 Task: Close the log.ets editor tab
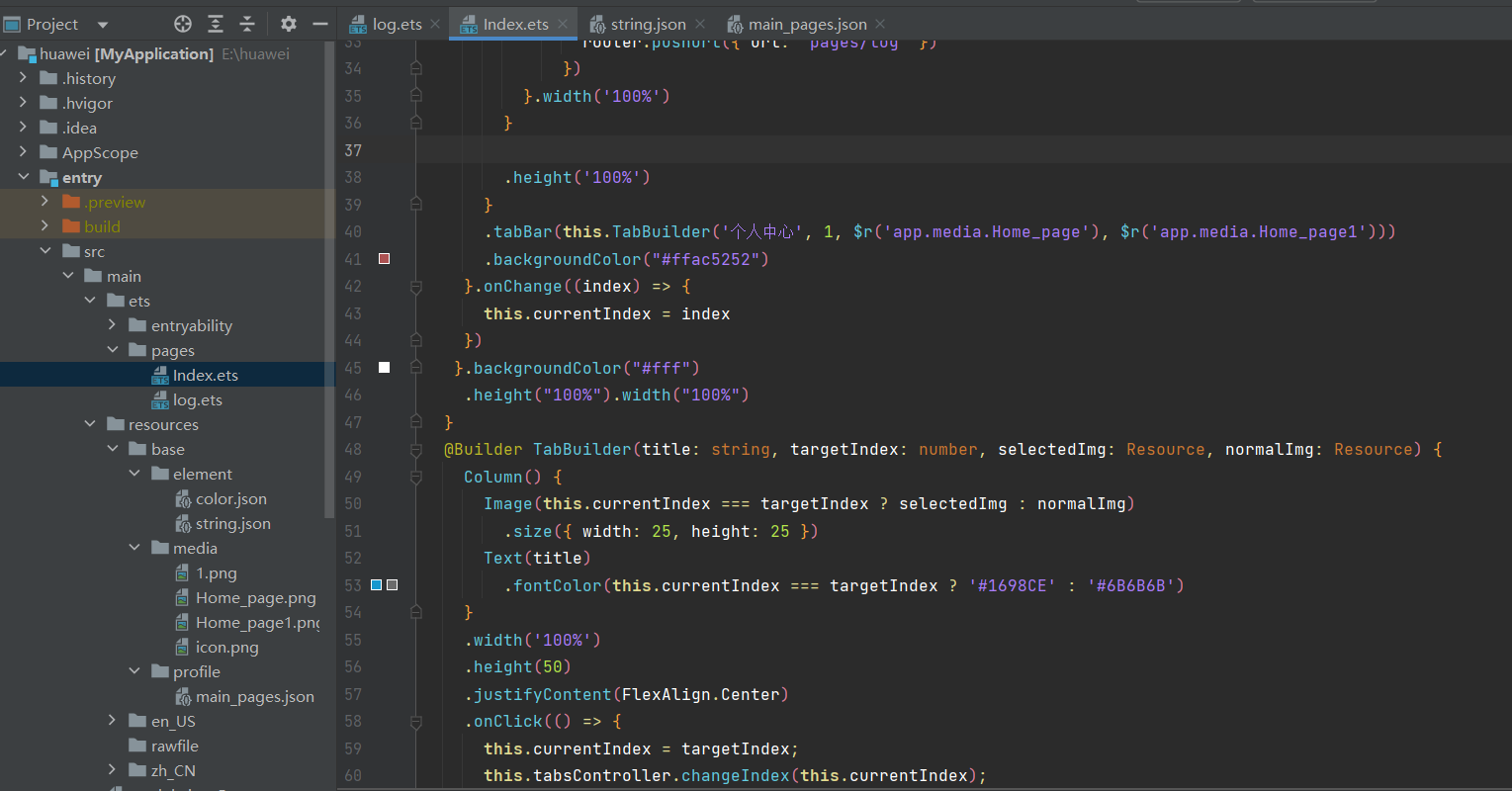click(435, 24)
